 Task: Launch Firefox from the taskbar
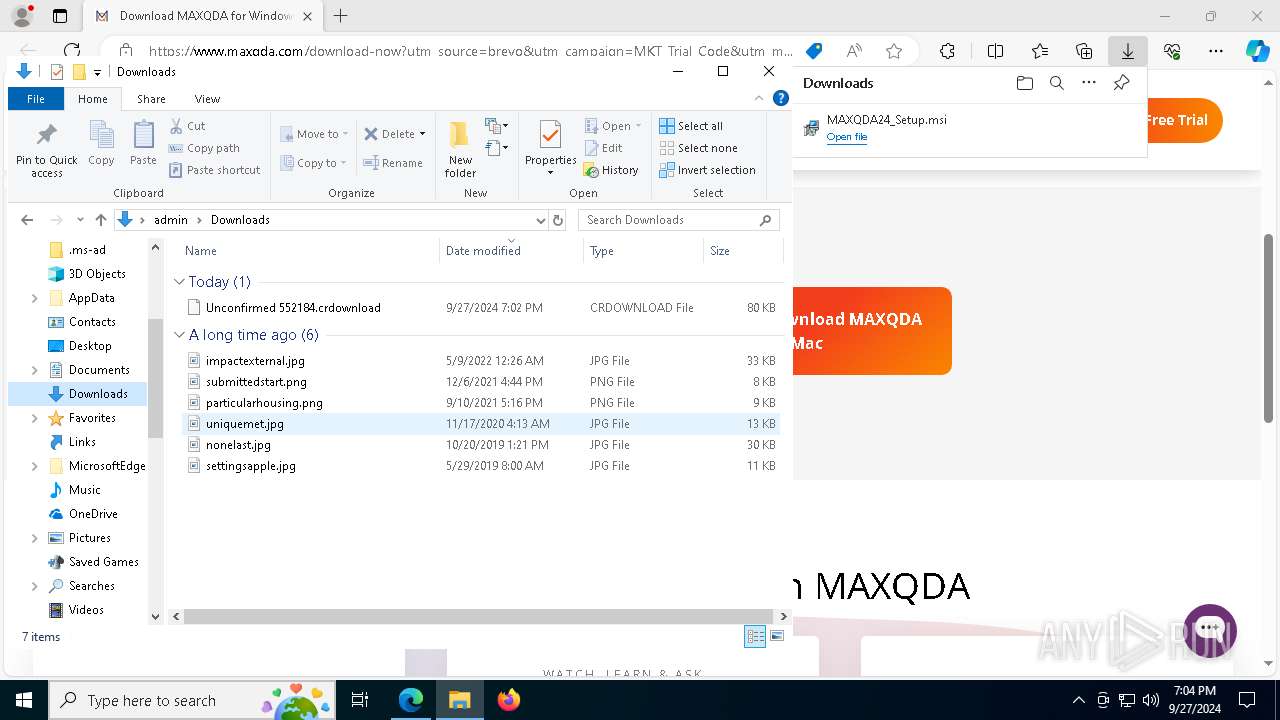tap(509, 700)
